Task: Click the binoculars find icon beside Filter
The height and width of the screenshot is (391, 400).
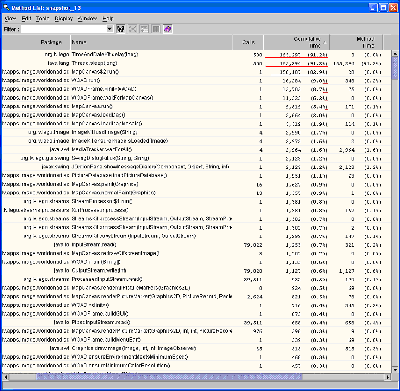Action: 121,29
